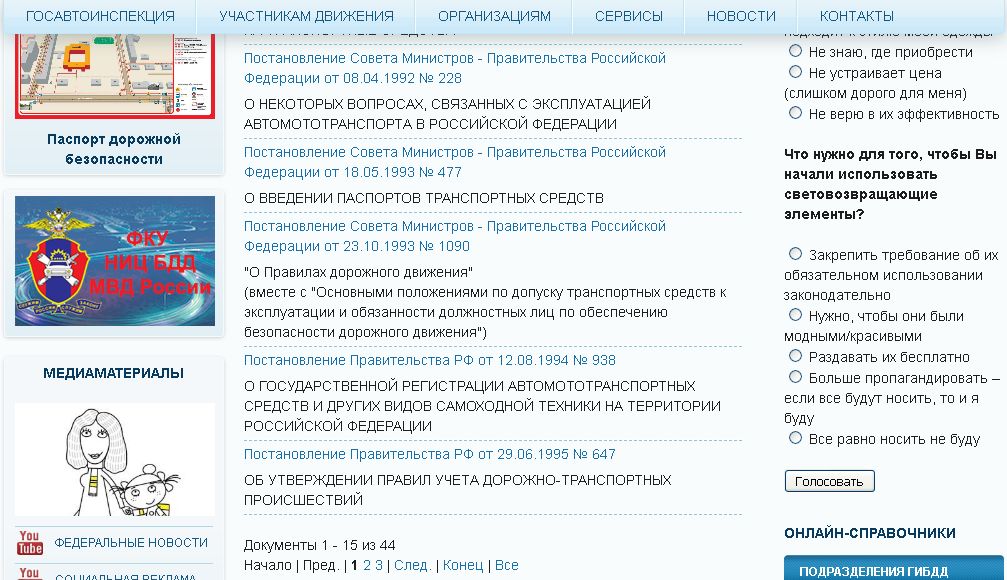Open the Сервисы menu item
Viewport: 1007px width, 580px height.
pos(628,16)
